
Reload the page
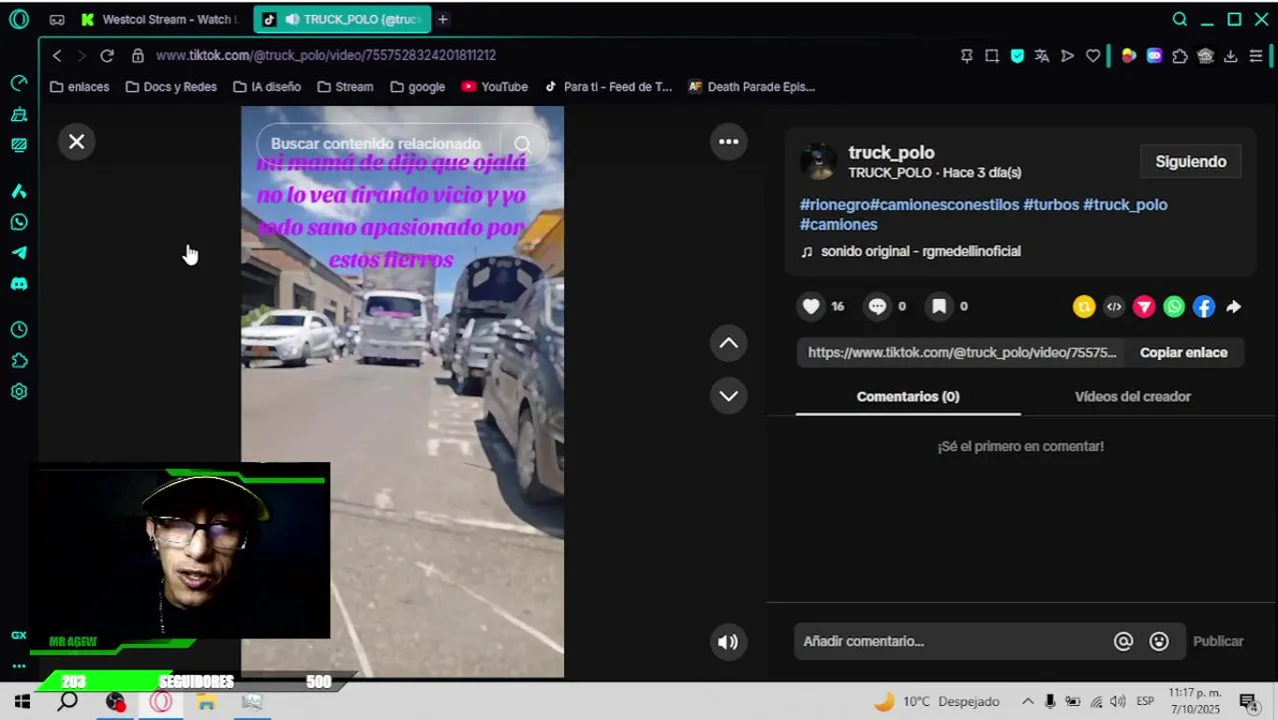click(x=107, y=55)
